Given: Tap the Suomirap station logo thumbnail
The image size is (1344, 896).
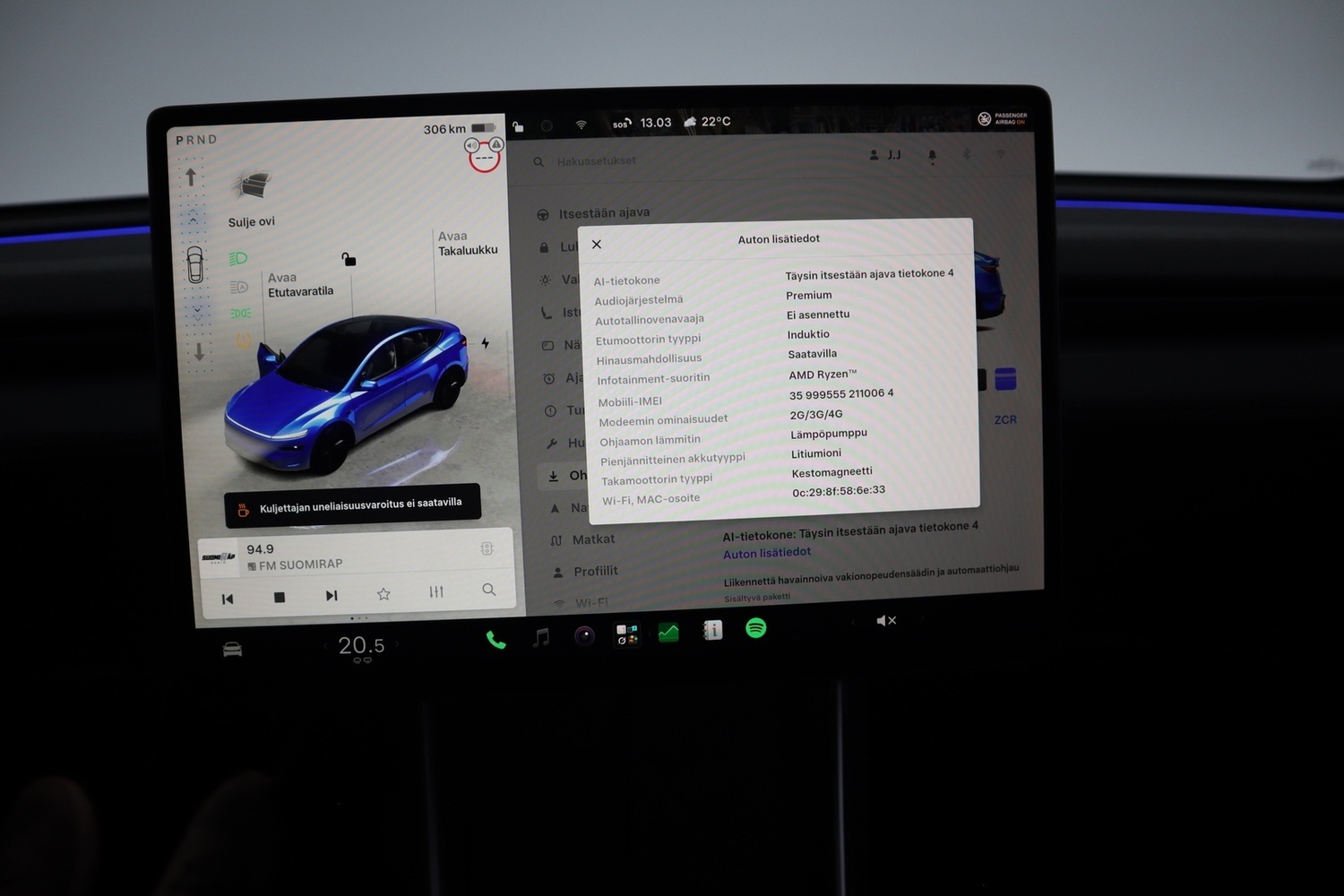Looking at the screenshot, I should 218,557.
